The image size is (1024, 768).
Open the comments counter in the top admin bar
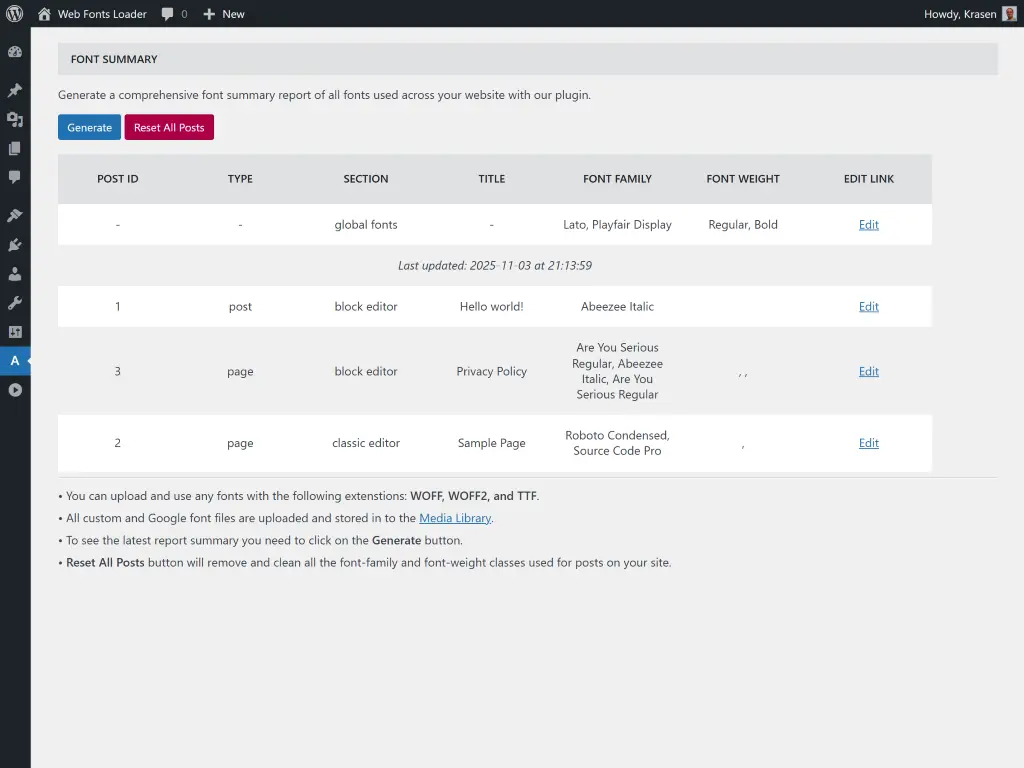click(x=173, y=14)
